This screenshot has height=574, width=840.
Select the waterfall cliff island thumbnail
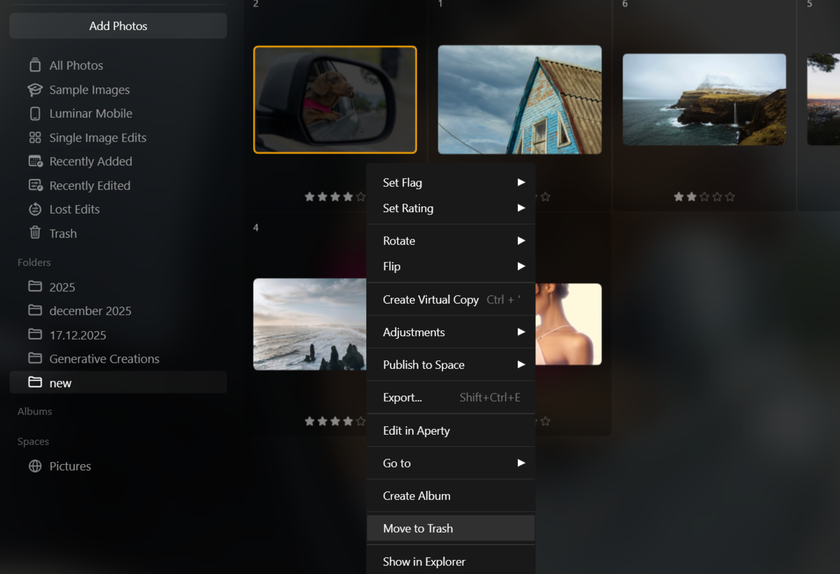pos(704,99)
